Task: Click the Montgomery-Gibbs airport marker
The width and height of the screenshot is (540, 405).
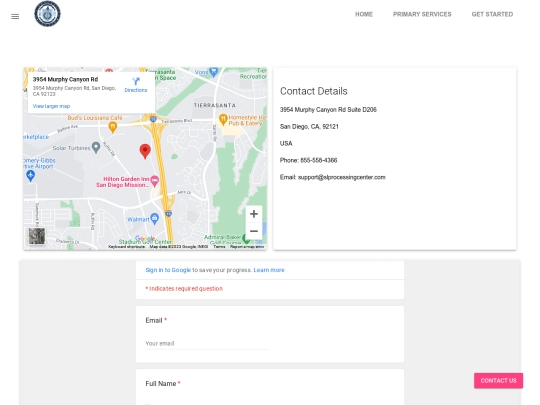Action: click(x=31, y=176)
